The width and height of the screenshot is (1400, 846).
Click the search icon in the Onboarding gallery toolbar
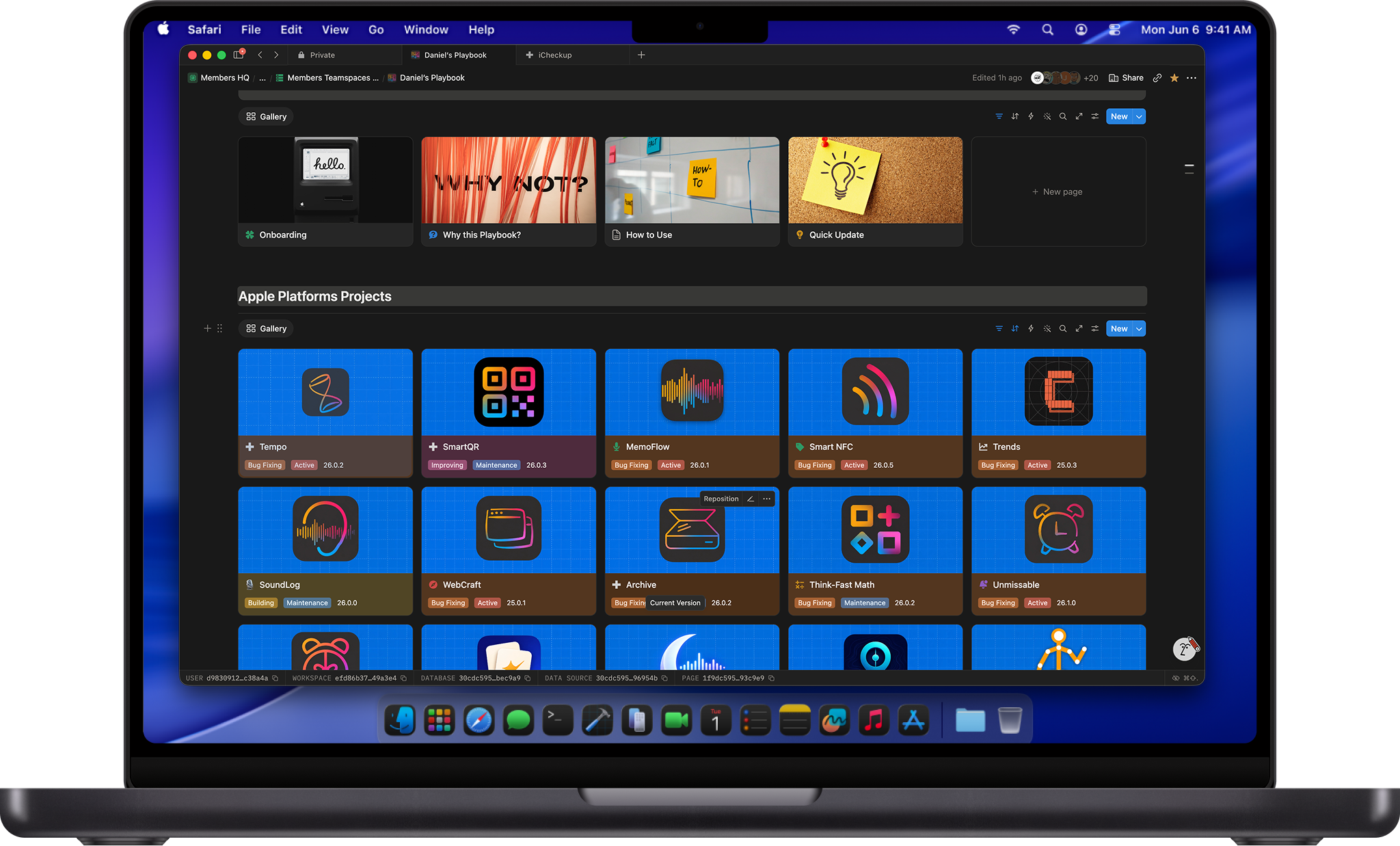click(1063, 117)
